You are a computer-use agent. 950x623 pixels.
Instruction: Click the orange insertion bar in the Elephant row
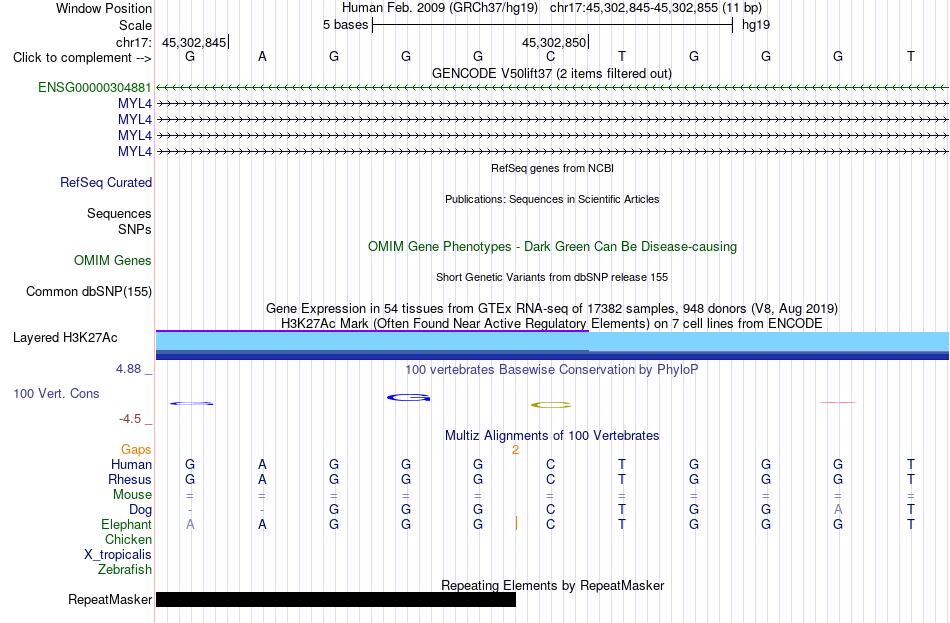coord(516,524)
